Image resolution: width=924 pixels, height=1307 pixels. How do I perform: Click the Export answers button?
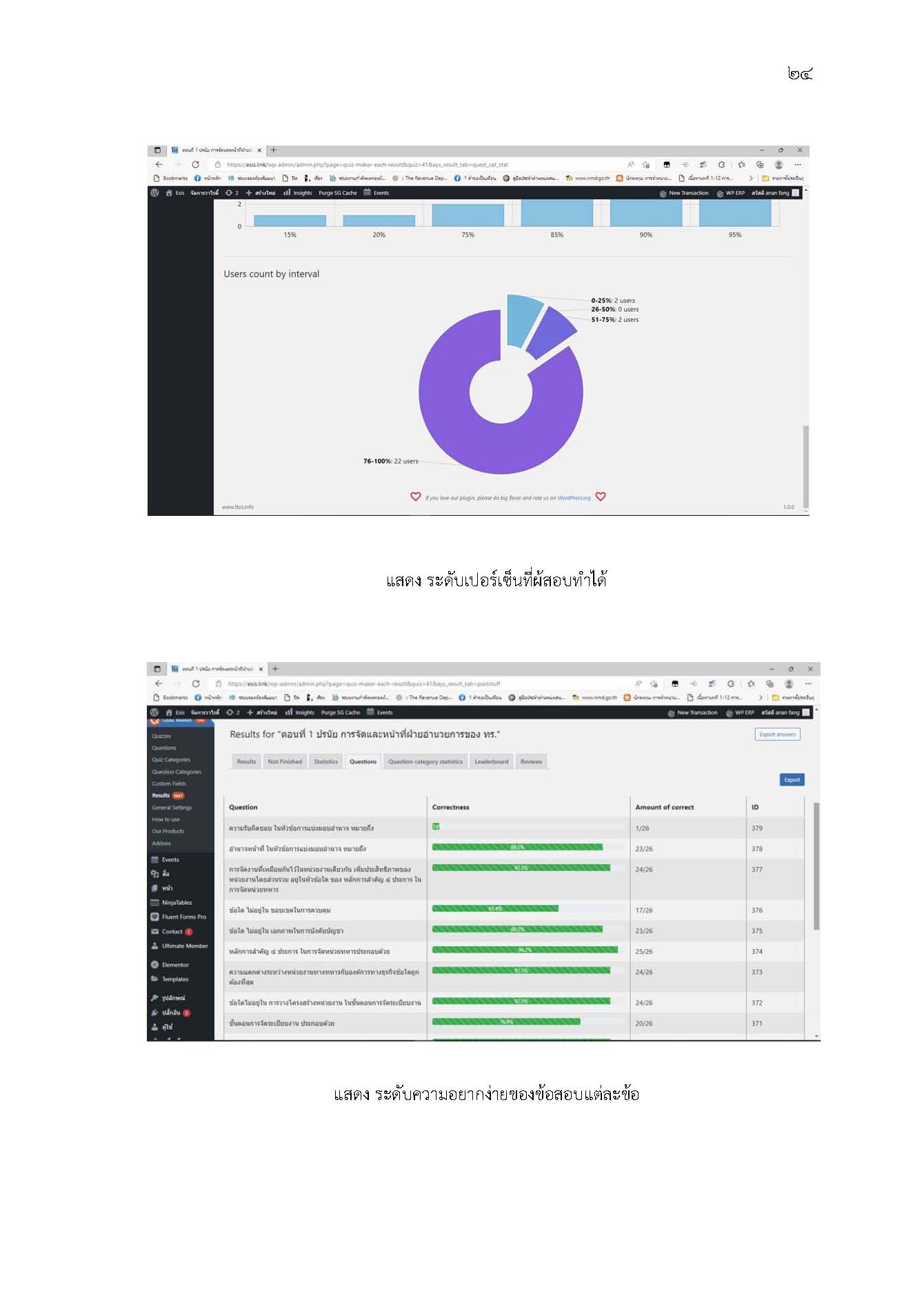click(x=778, y=735)
